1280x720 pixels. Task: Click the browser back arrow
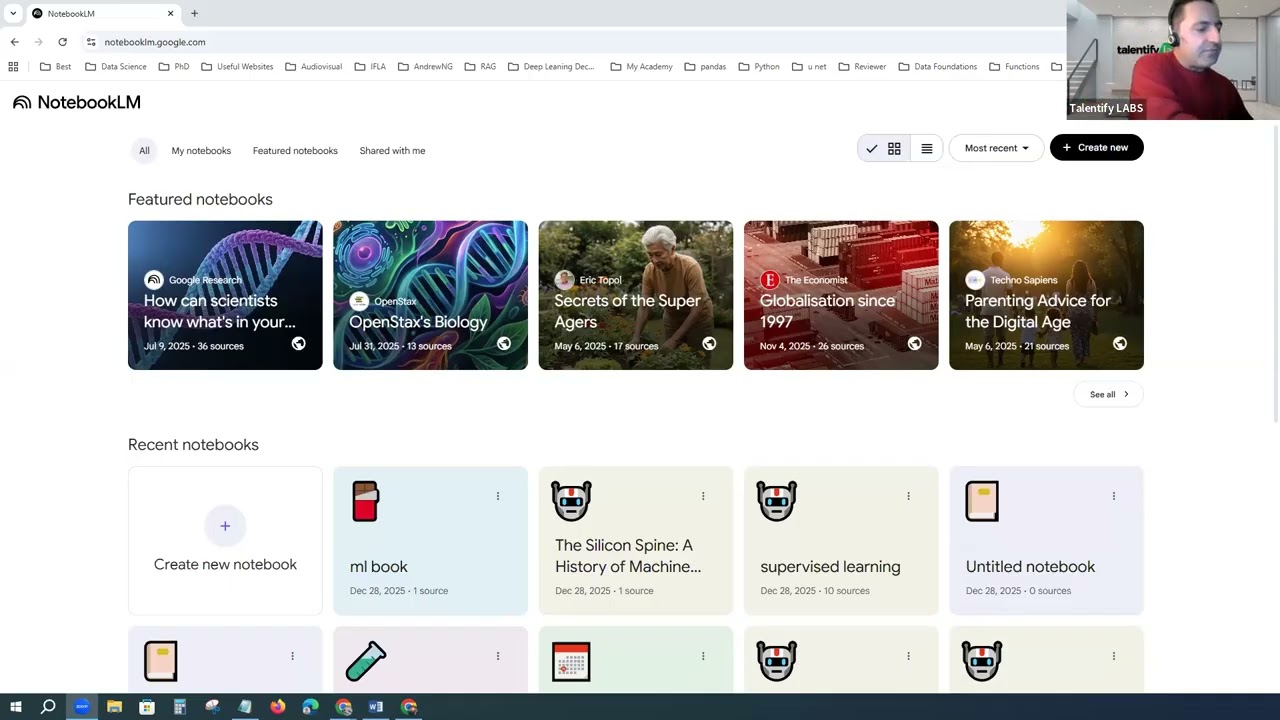tap(14, 42)
